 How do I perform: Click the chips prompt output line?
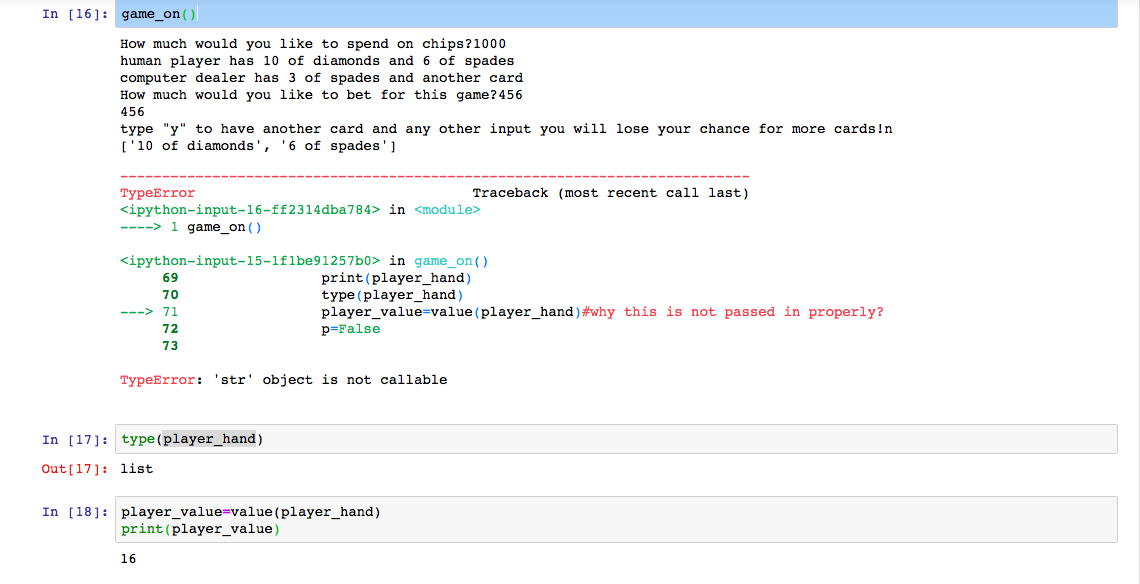310,43
